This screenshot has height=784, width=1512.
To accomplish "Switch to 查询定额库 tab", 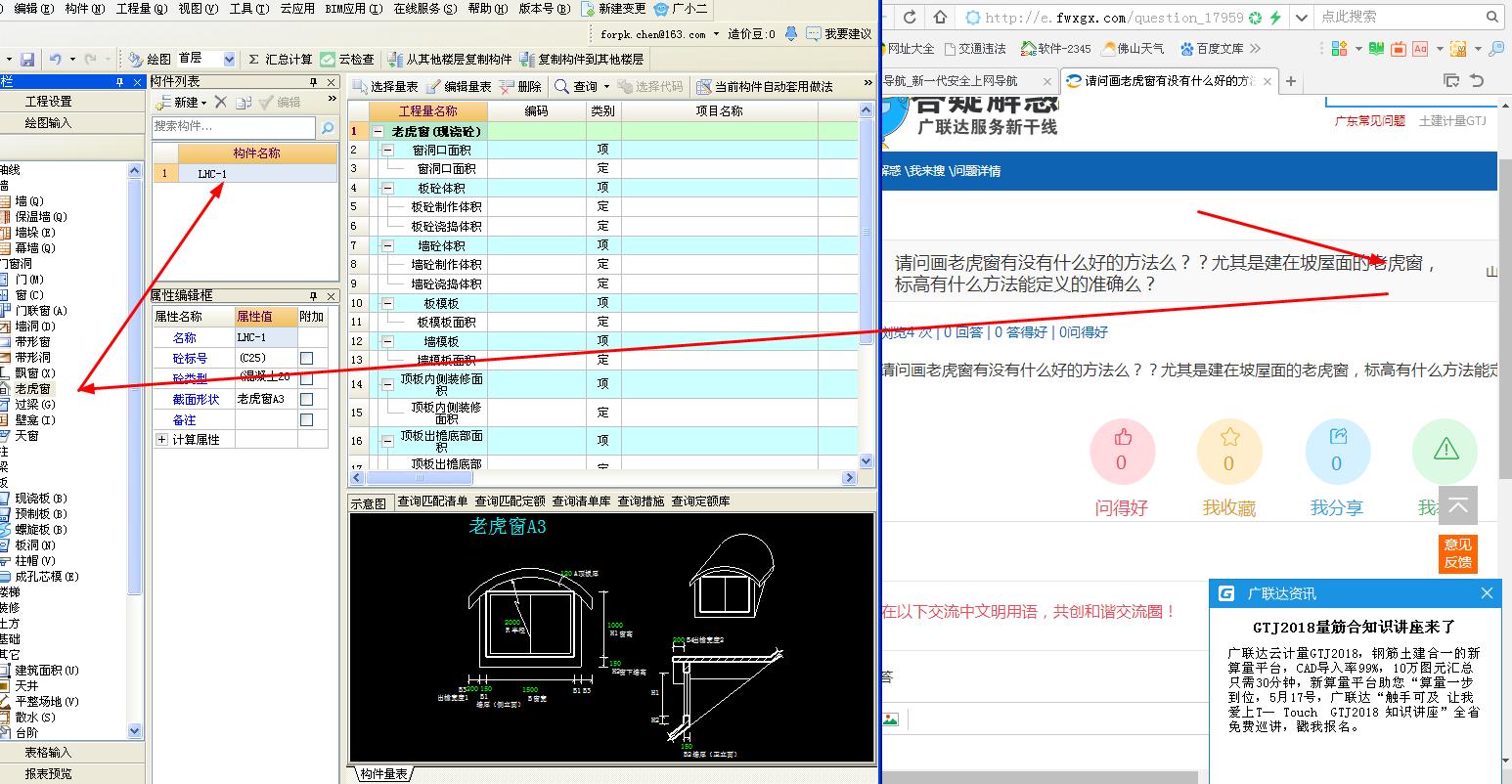I will pos(700,501).
